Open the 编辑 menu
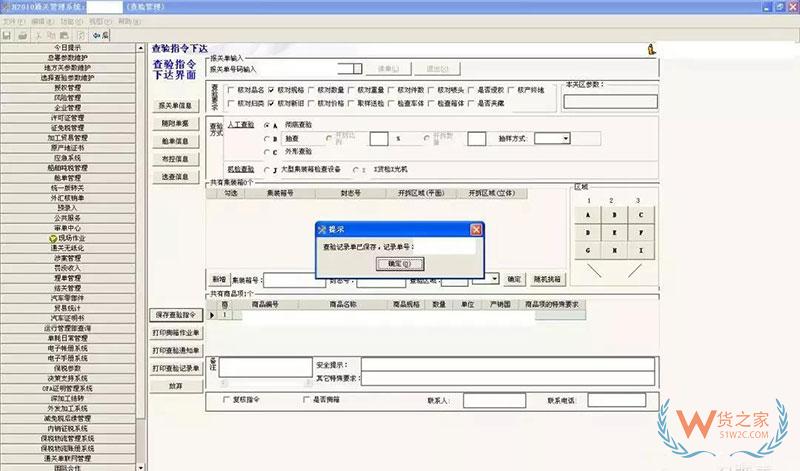800x471 pixels. click(42, 21)
